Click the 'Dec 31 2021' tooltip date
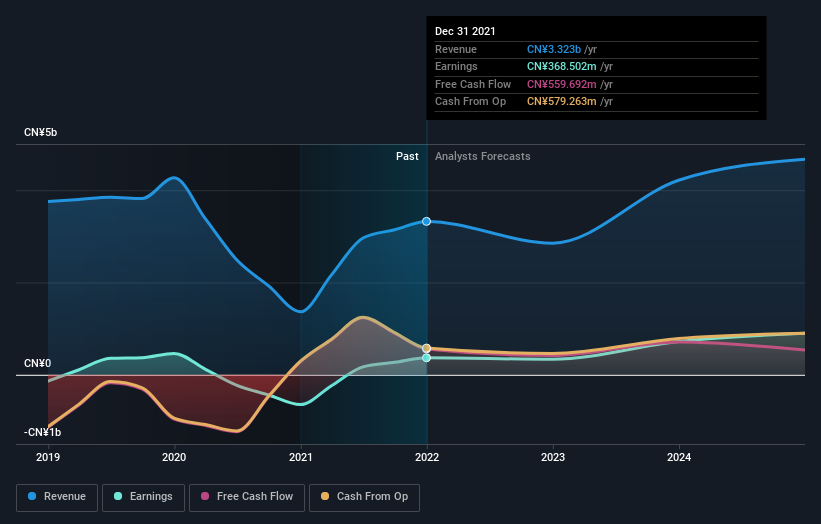Image resolution: width=821 pixels, height=524 pixels. coord(465,31)
